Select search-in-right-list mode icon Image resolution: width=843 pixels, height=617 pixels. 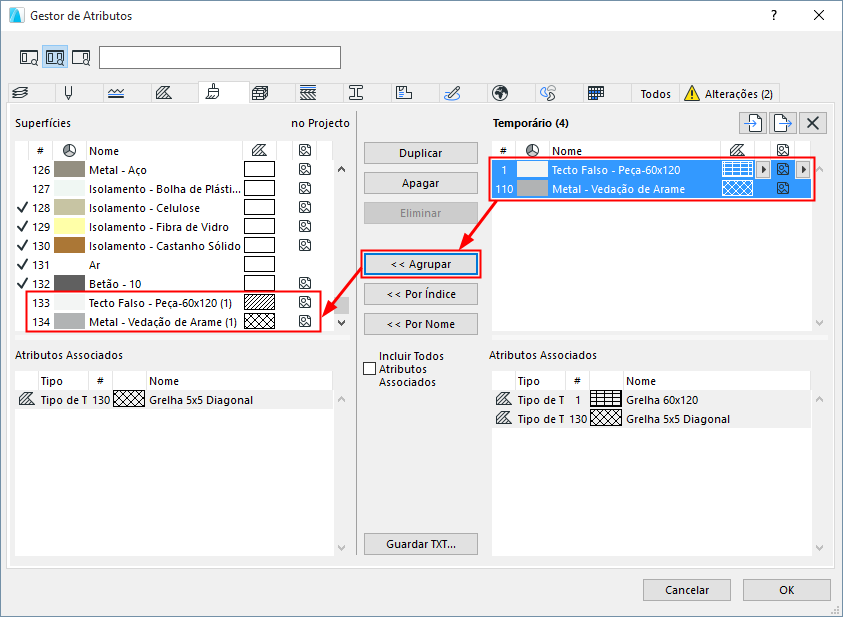pos(81,57)
